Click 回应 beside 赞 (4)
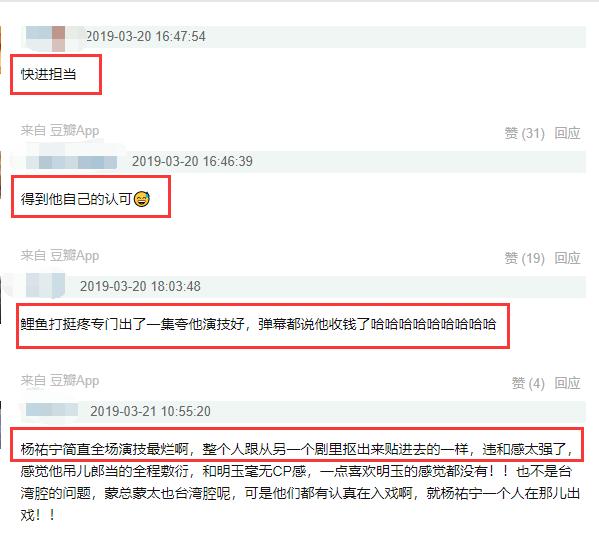This screenshot has width=599, height=553. (x=567, y=383)
